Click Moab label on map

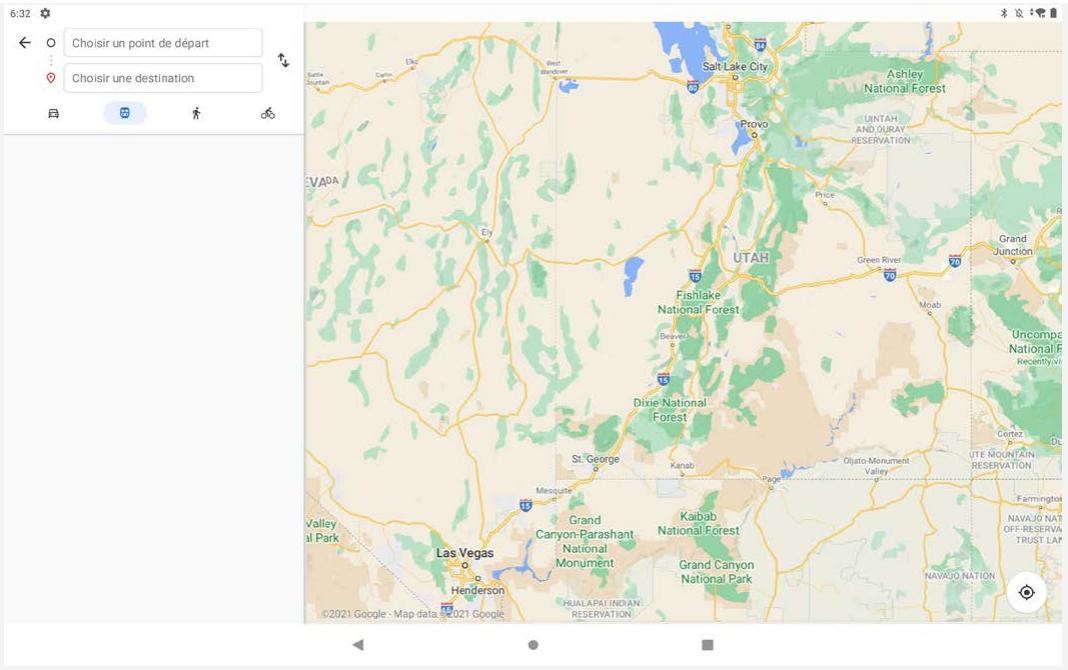[930, 305]
